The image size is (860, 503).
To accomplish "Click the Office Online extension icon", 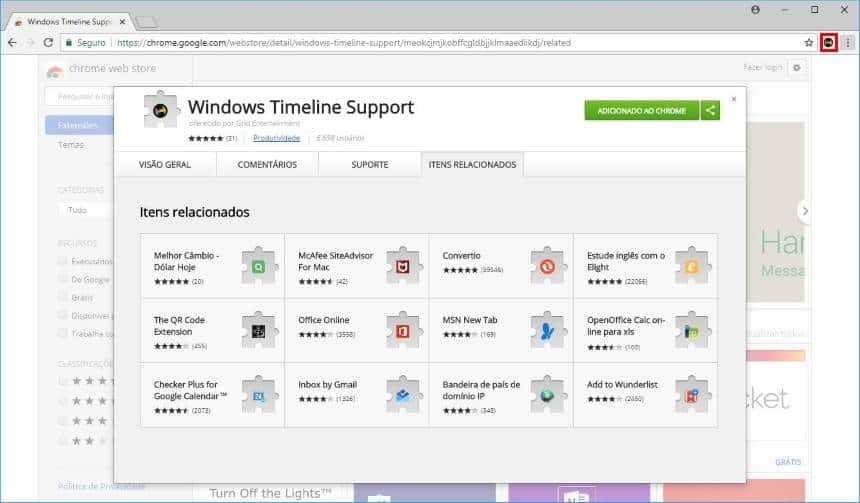I will click(x=404, y=330).
